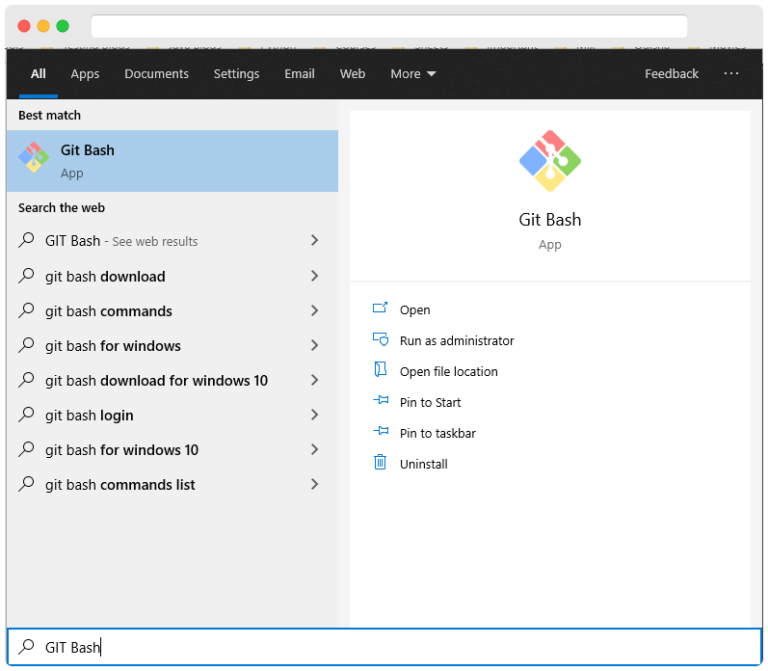The image size is (768, 671).
Task: Click the Open icon in actions list
Action: 380,309
